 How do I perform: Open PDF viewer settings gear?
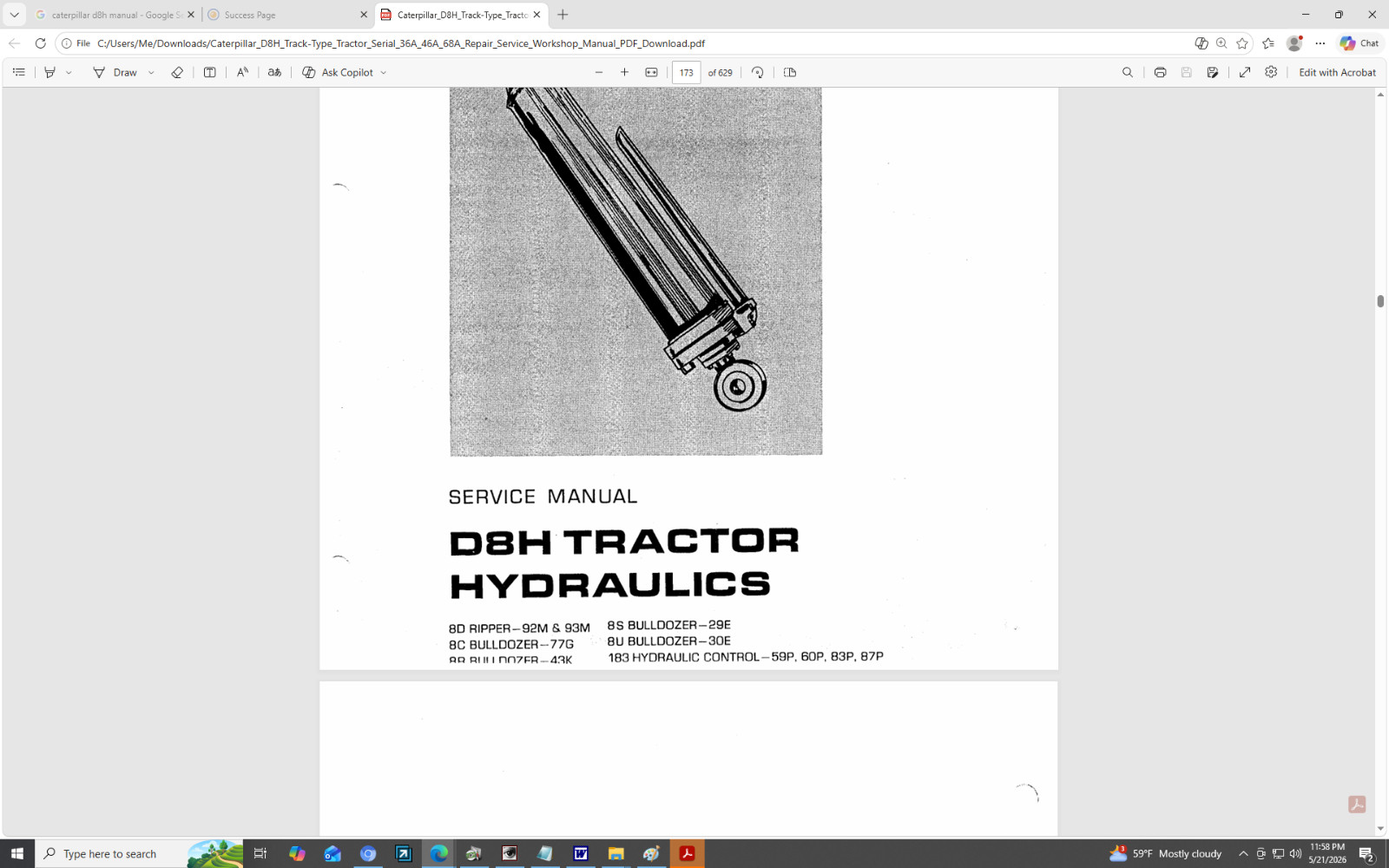1271,73
